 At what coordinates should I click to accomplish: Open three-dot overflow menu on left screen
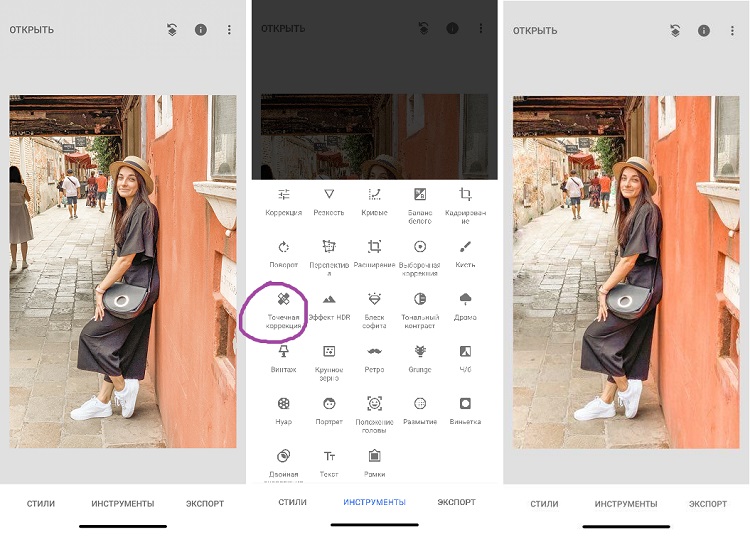coord(229,30)
